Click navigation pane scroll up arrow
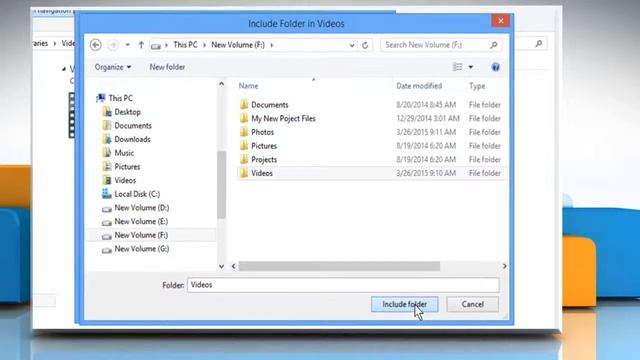 pos(221,84)
